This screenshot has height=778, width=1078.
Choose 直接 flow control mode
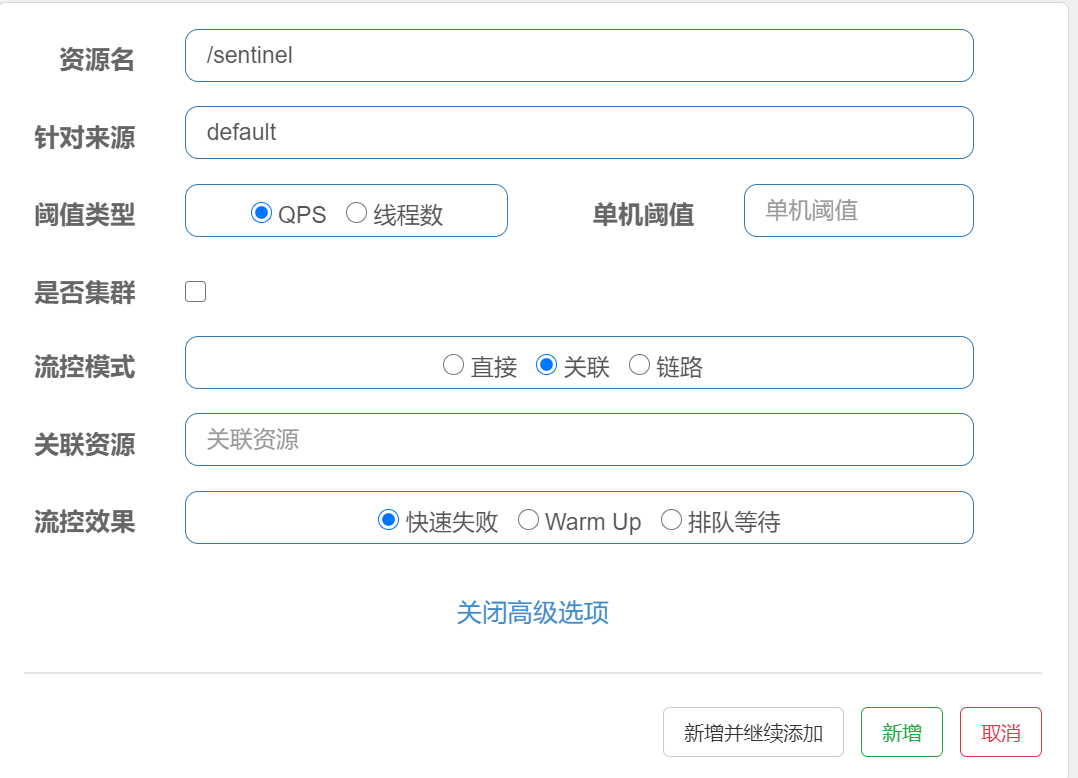coord(453,365)
